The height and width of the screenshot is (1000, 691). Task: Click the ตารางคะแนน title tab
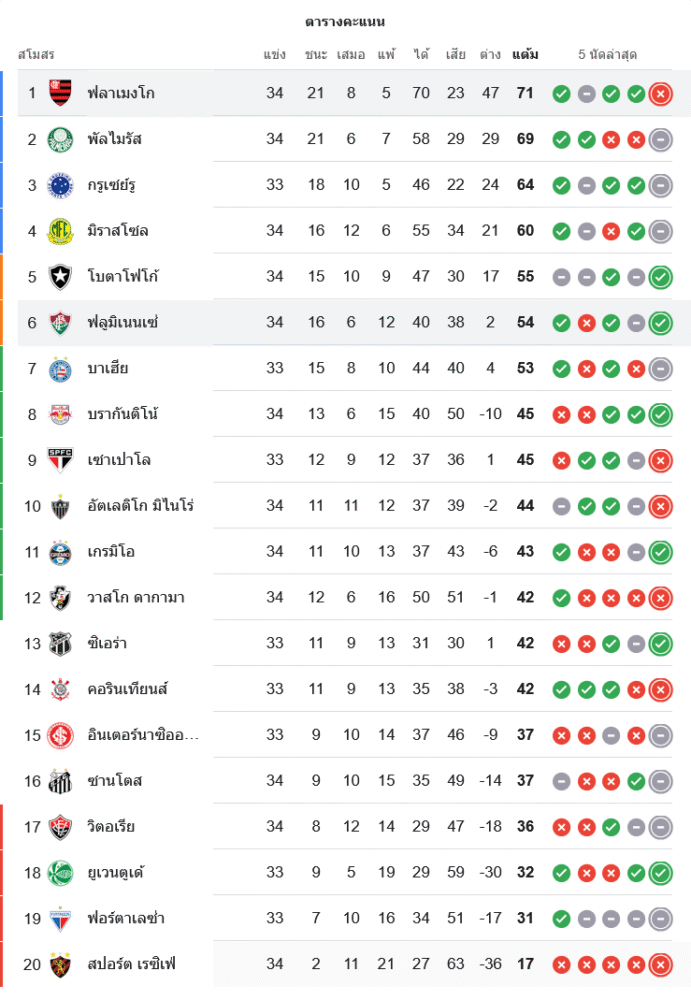pyautogui.click(x=345, y=21)
